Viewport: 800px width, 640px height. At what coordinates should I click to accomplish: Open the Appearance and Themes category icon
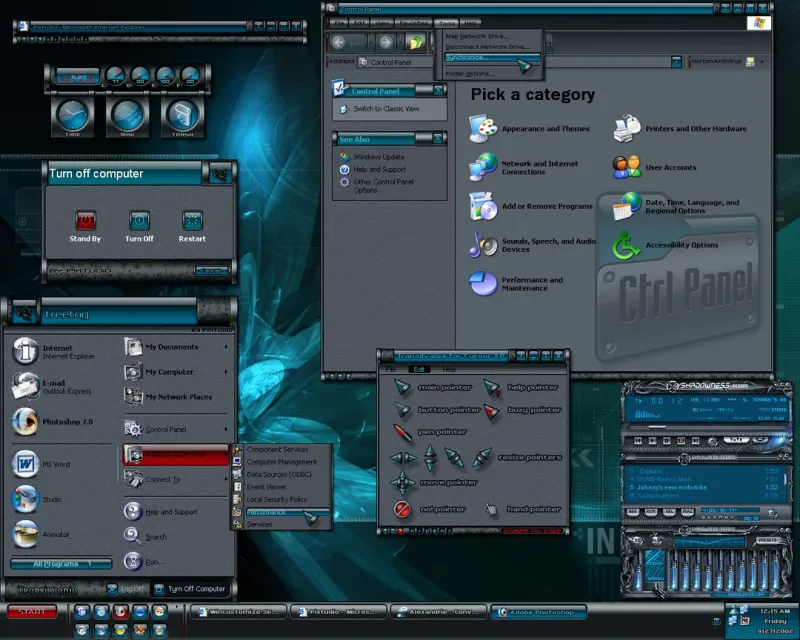point(483,128)
